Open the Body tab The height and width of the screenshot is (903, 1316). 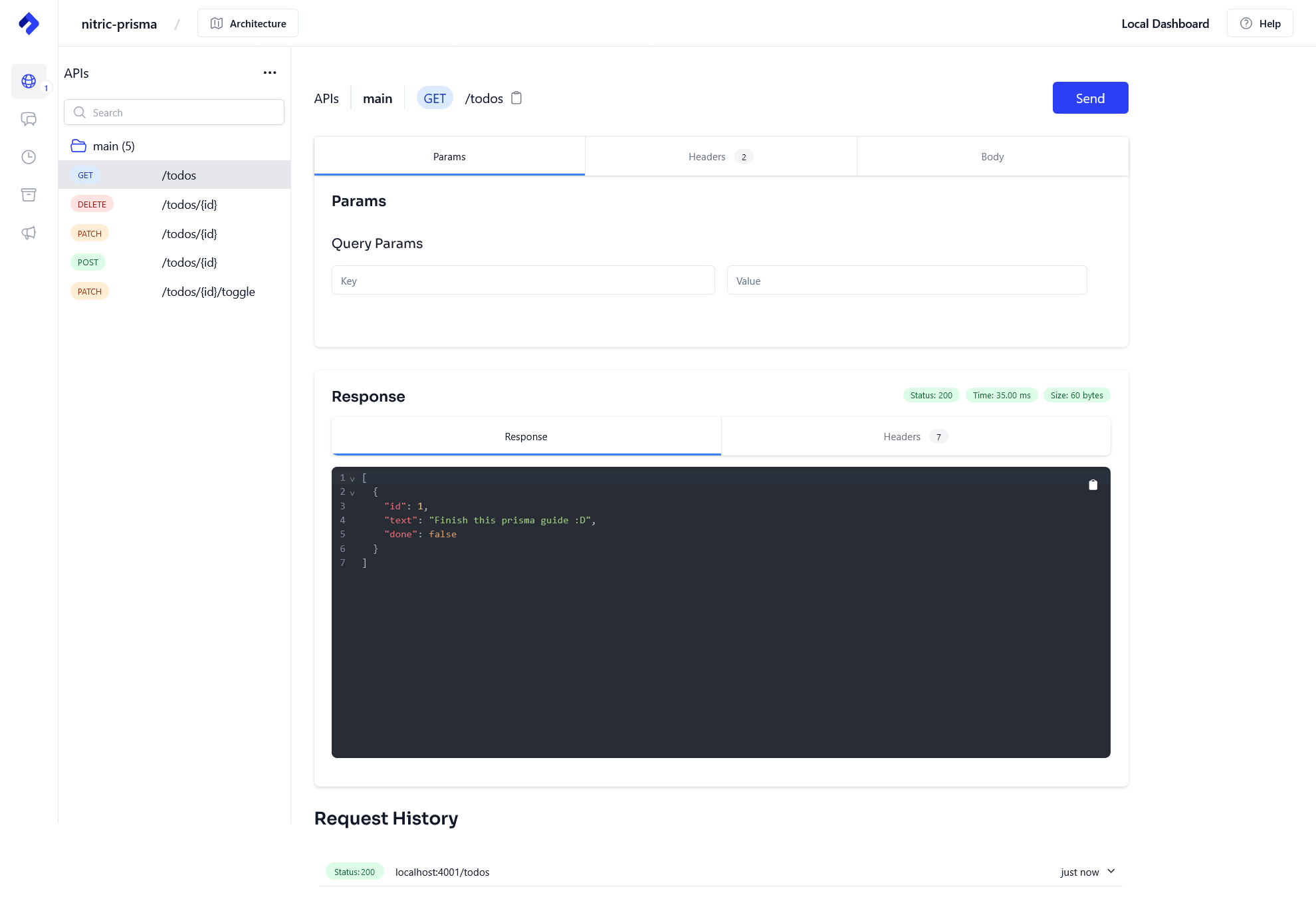(992, 156)
